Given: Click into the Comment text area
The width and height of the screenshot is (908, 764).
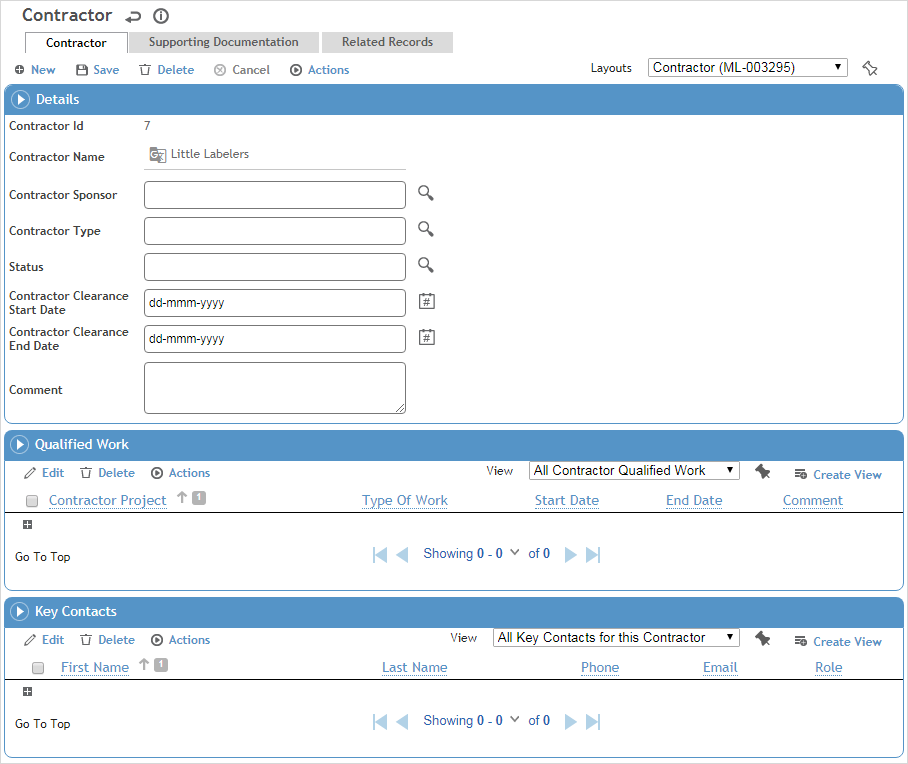Looking at the screenshot, I should click(275, 388).
